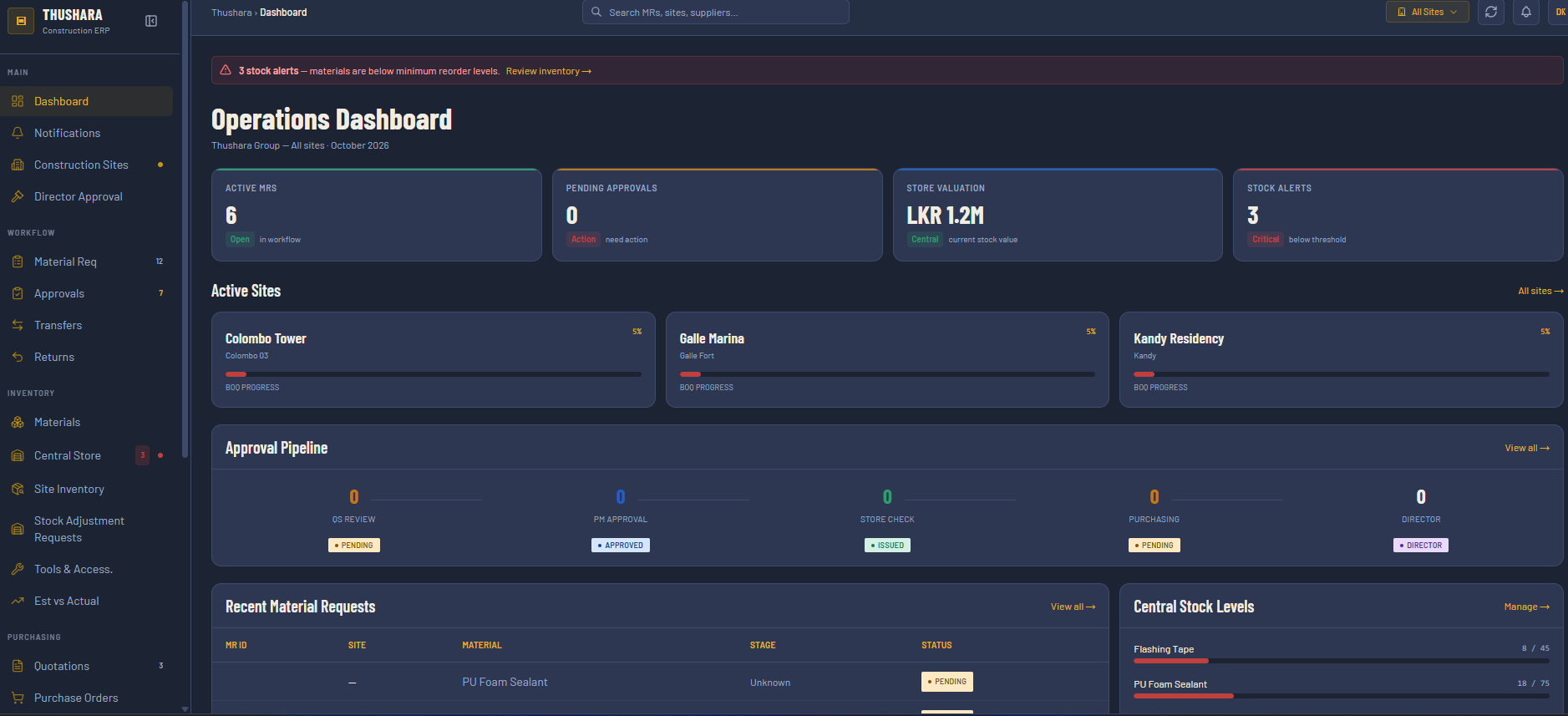Click the Material Req clipboard icon
The image size is (1568, 716).
[x=18, y=262]
